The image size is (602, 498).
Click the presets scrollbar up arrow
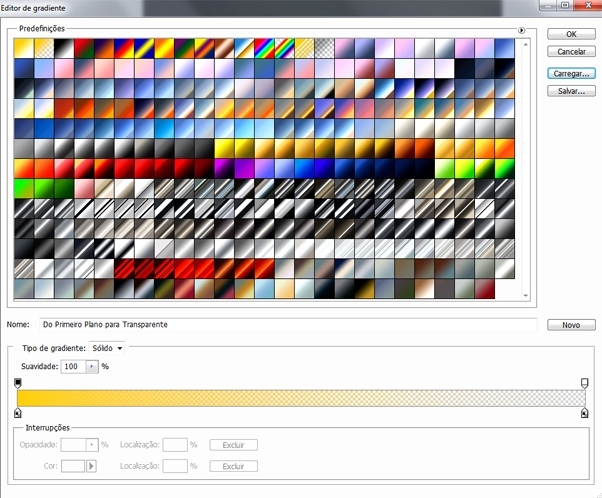point(526,45)
